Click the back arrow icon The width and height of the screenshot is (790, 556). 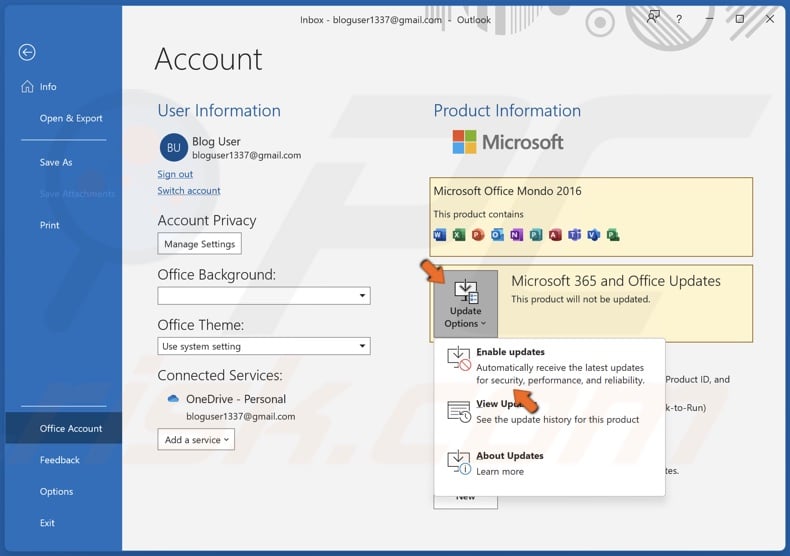27,53
